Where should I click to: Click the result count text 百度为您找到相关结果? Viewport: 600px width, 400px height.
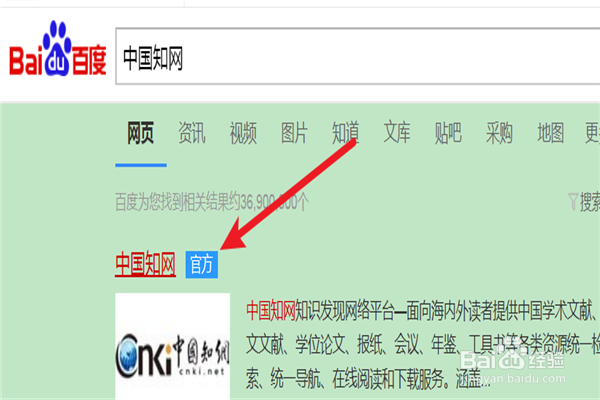[212, 202]
